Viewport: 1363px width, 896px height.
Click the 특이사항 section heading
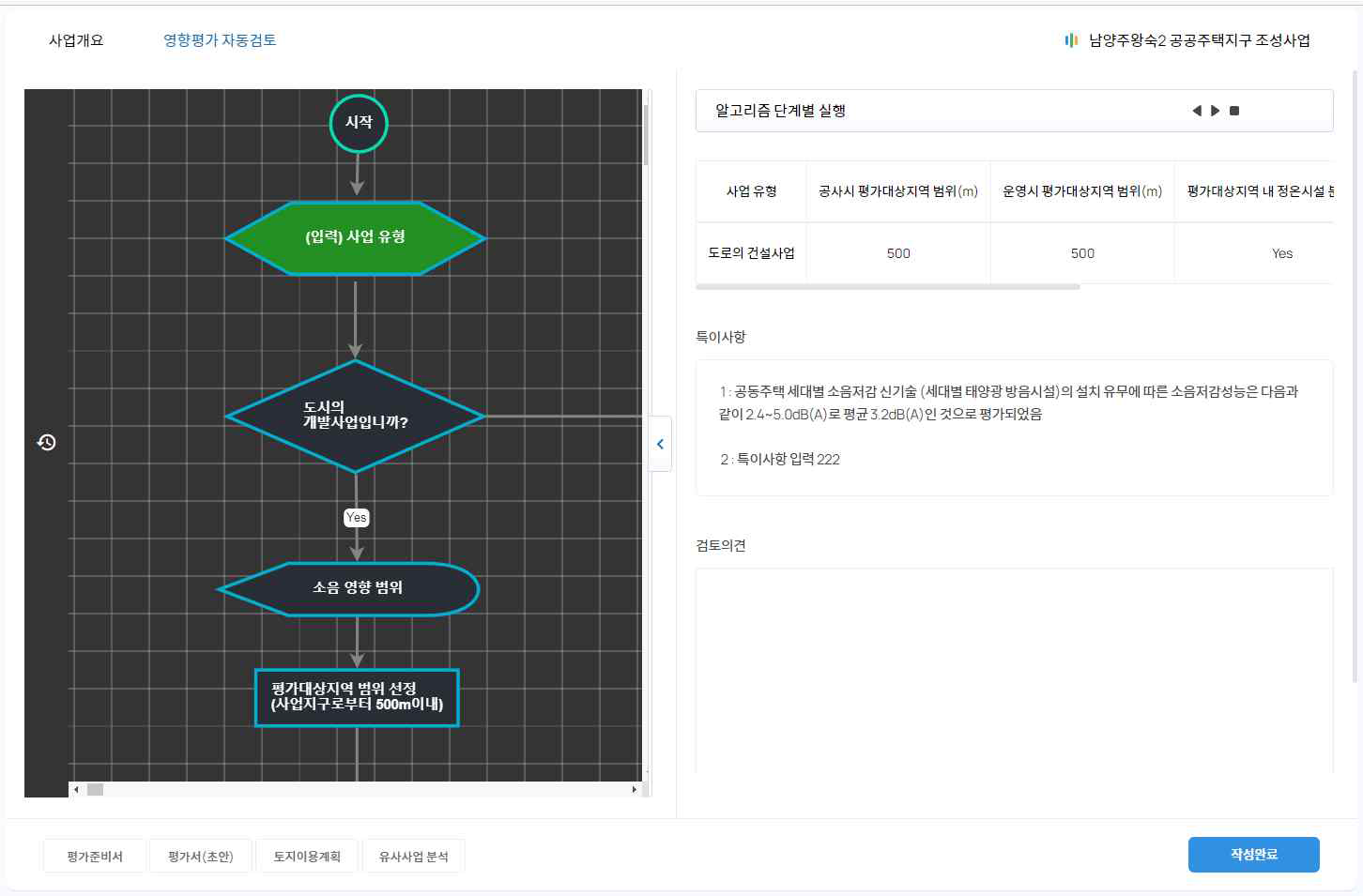pyautogui.click(x=721, y=337)
